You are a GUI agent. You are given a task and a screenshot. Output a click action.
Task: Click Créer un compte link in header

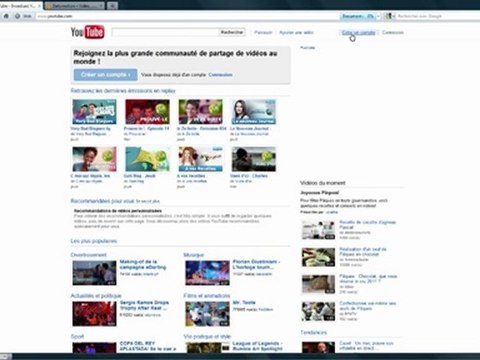[358, 33]
